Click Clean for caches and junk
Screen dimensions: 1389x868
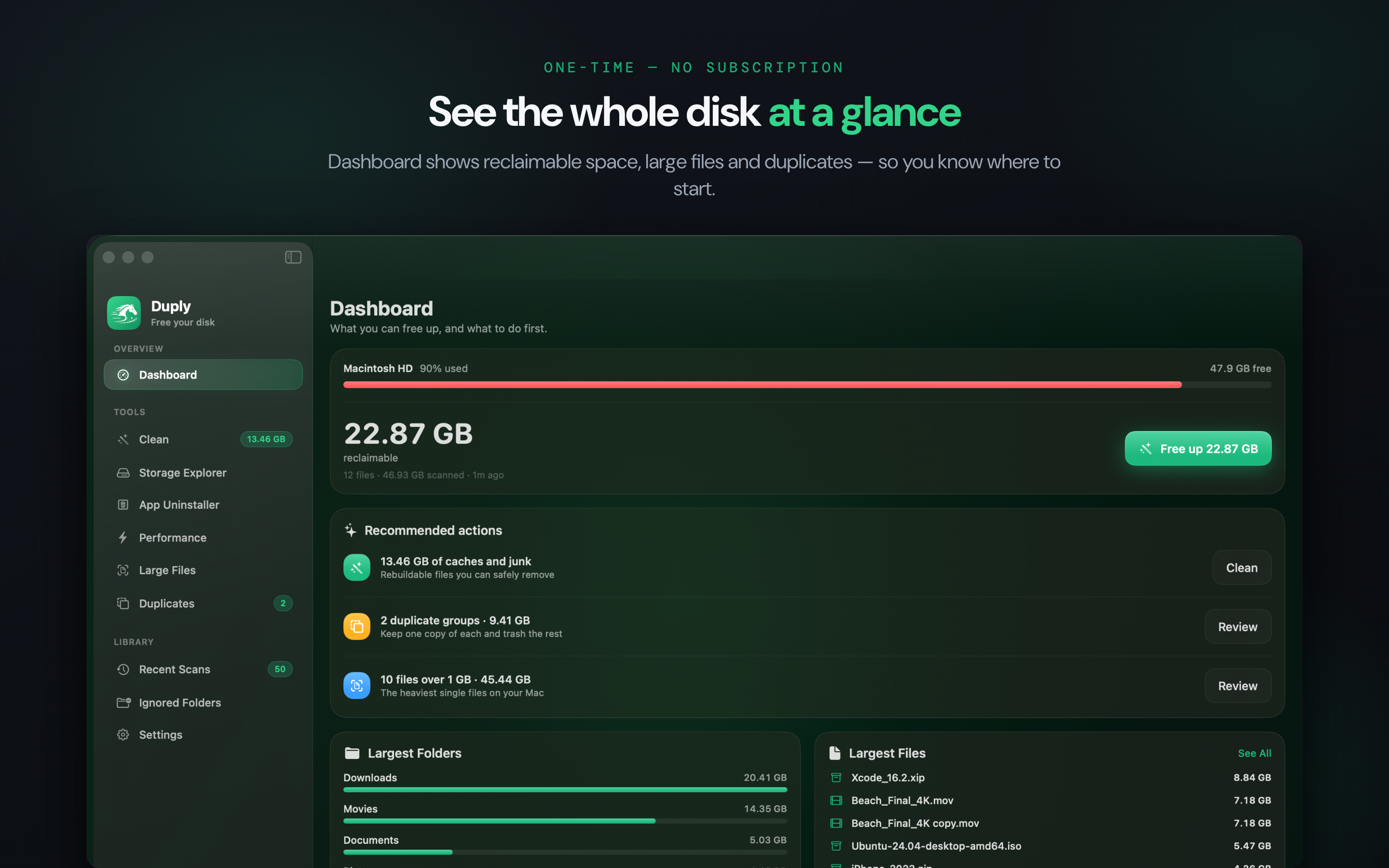(1241, 568)
